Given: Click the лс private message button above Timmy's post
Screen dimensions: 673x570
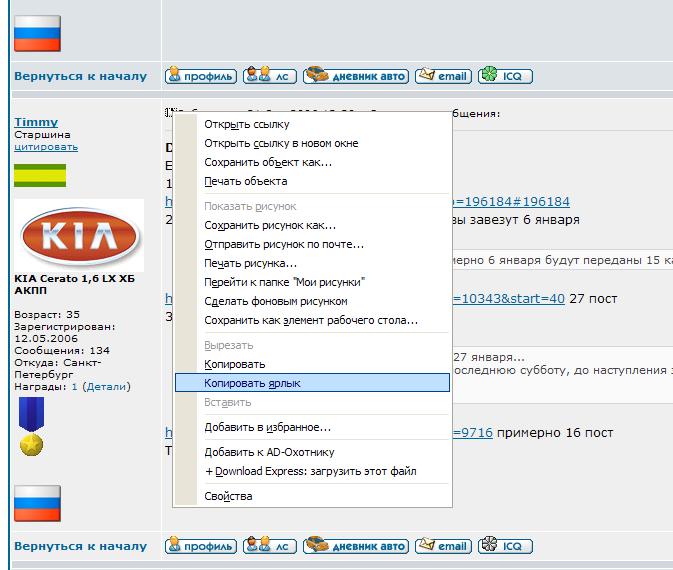Looking at the screenshot, I should coord(270,76).
